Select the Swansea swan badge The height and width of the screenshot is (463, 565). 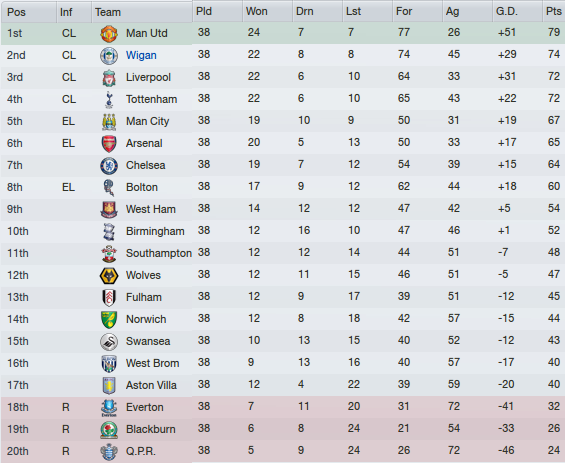(x=108, y=342)
